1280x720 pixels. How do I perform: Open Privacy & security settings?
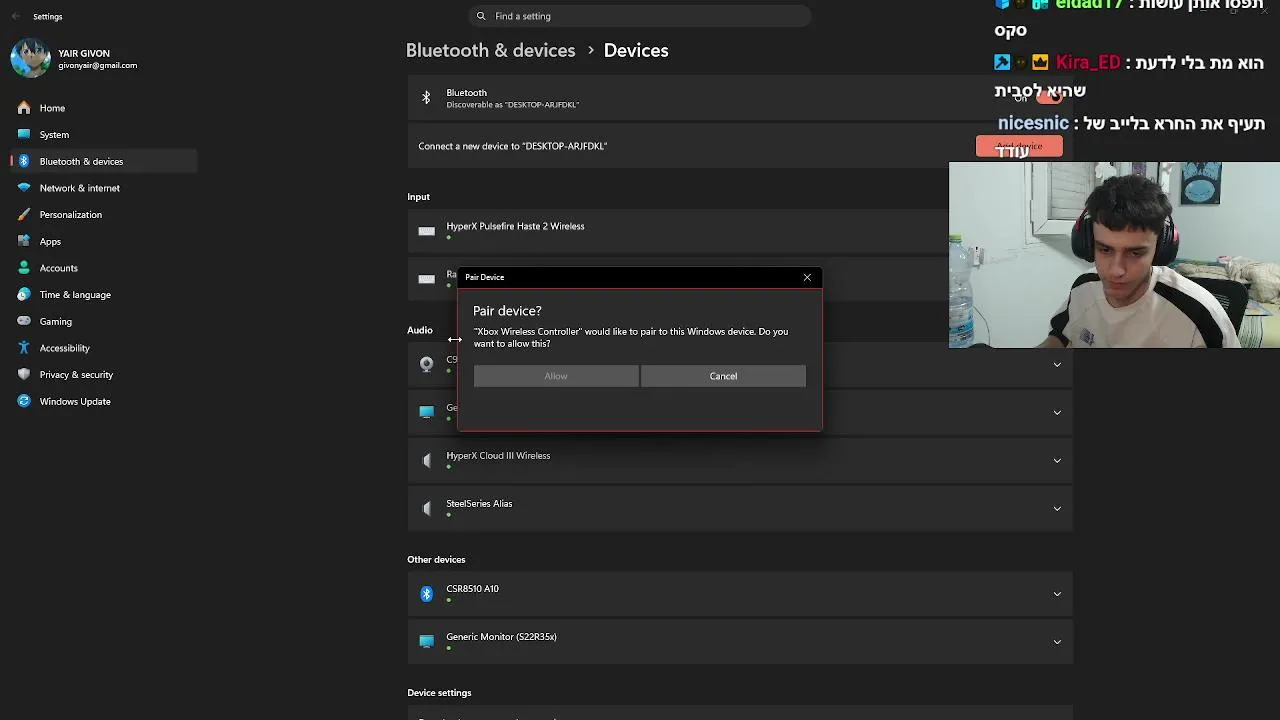(x=76, y=375)
